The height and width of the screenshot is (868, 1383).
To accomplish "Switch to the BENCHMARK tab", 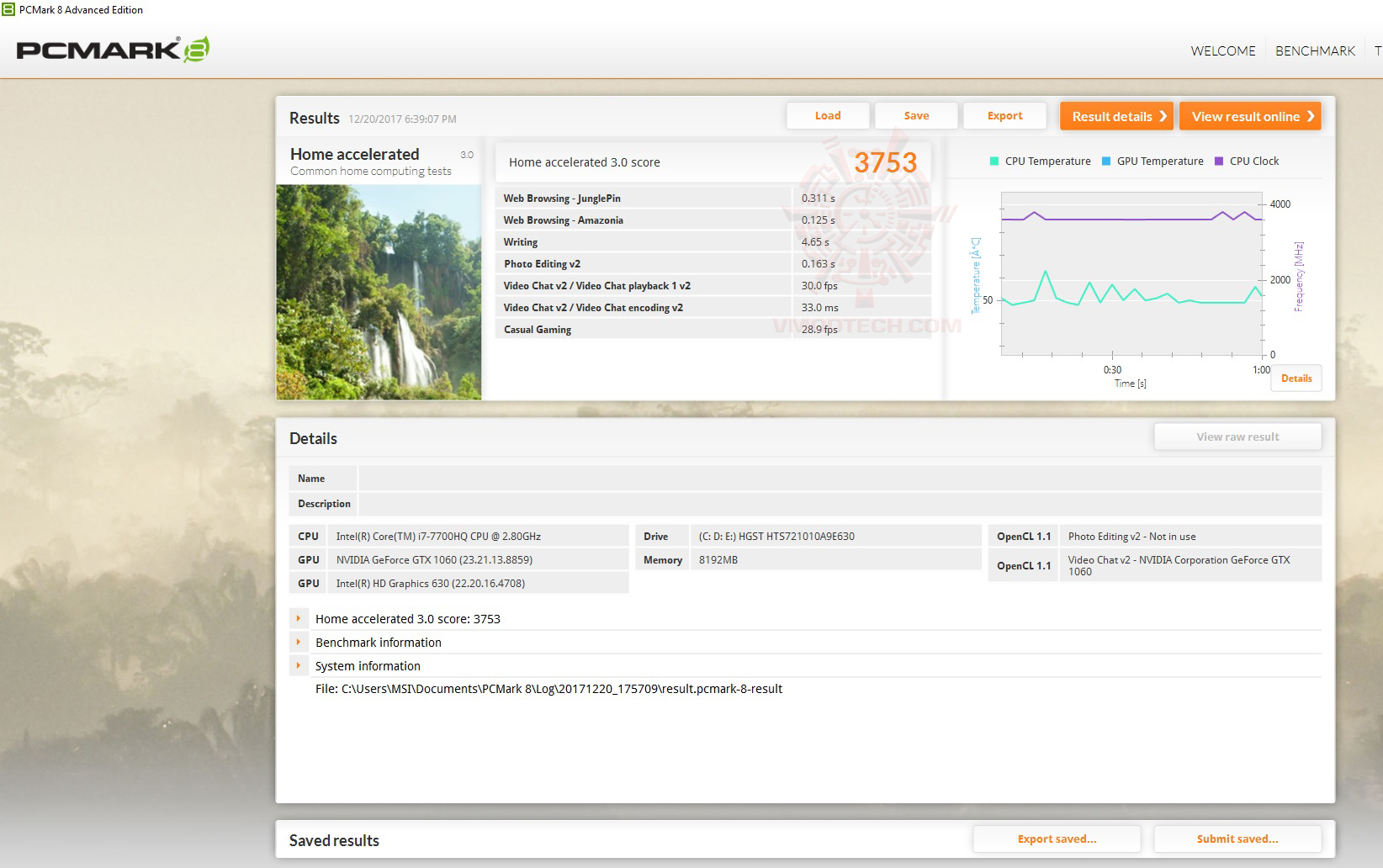I will click(1315, 50).
